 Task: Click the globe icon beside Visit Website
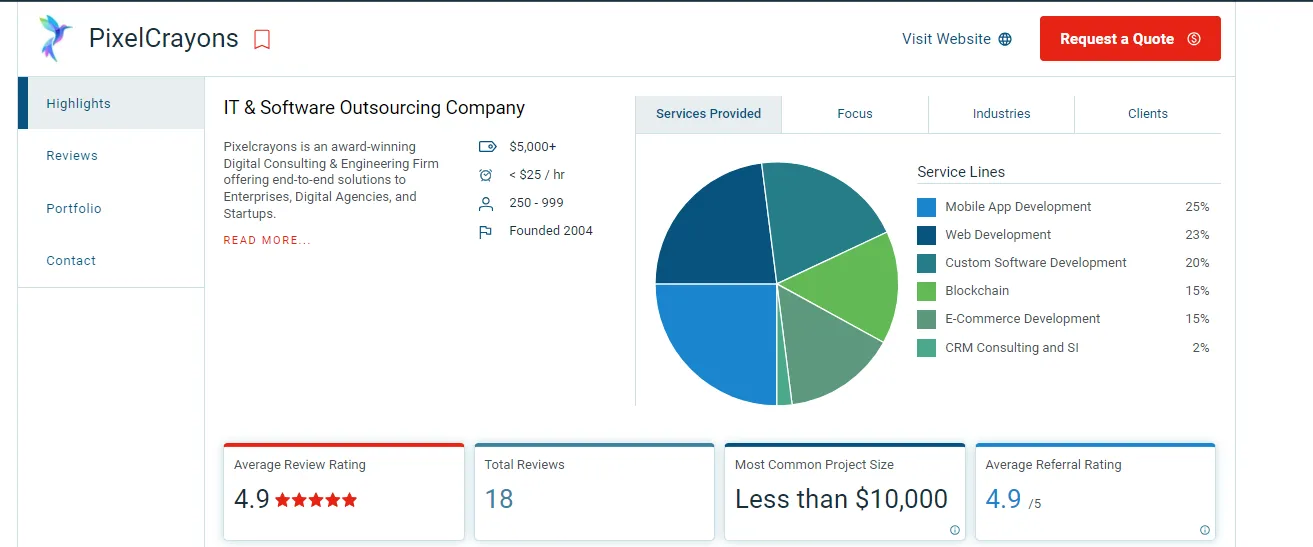1005,39
